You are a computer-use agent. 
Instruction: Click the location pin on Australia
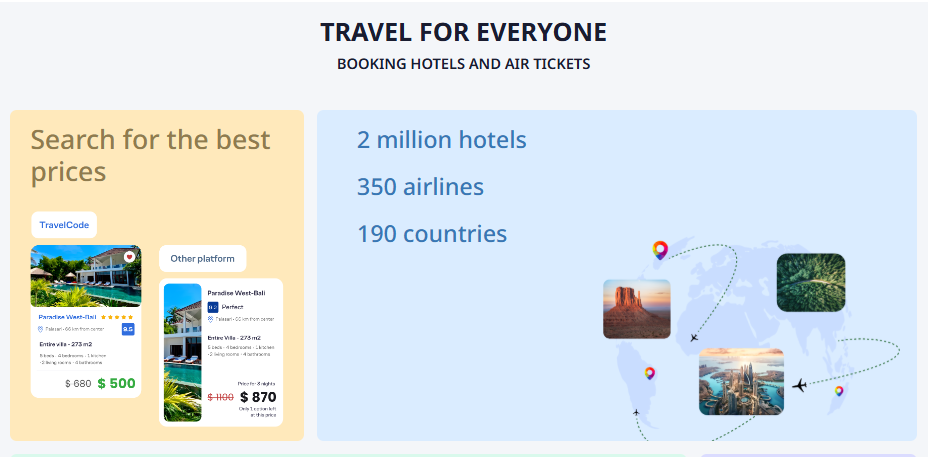[x=839, y=391]
